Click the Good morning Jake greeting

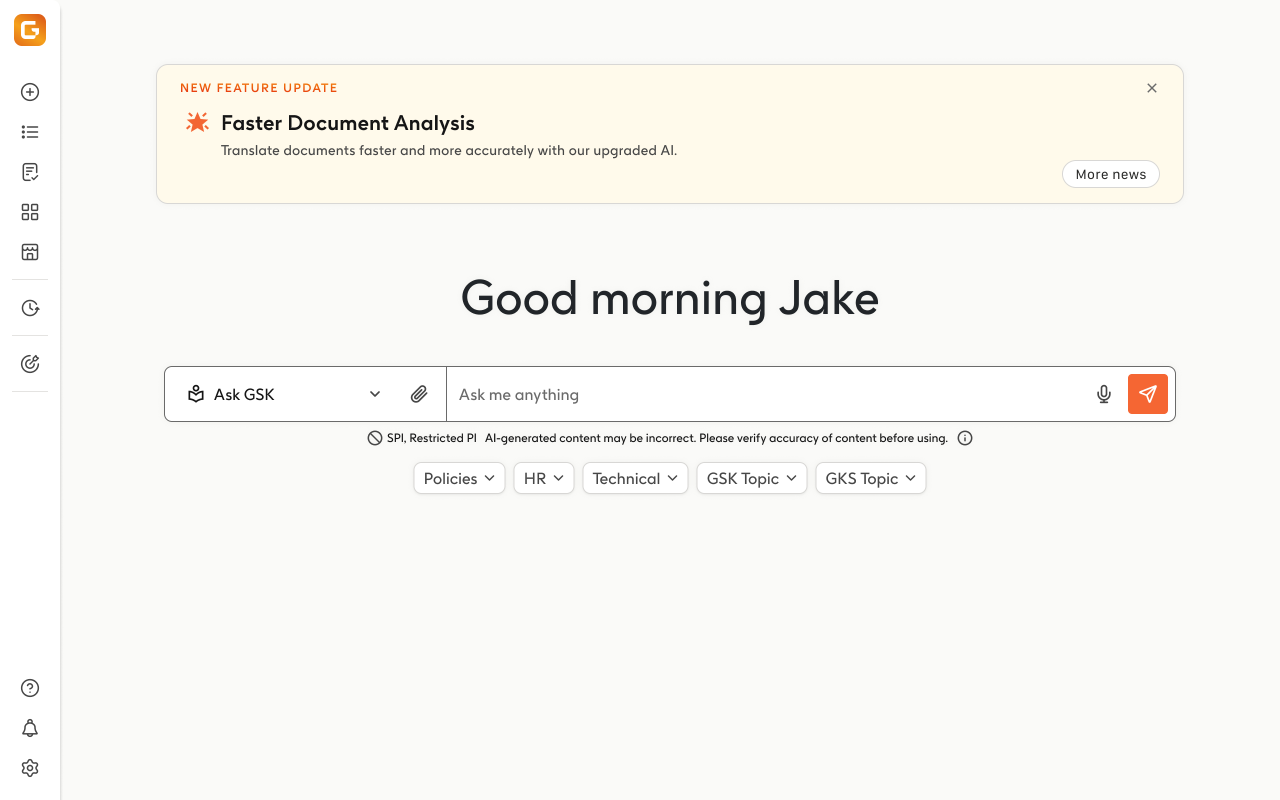coord(670,298)
